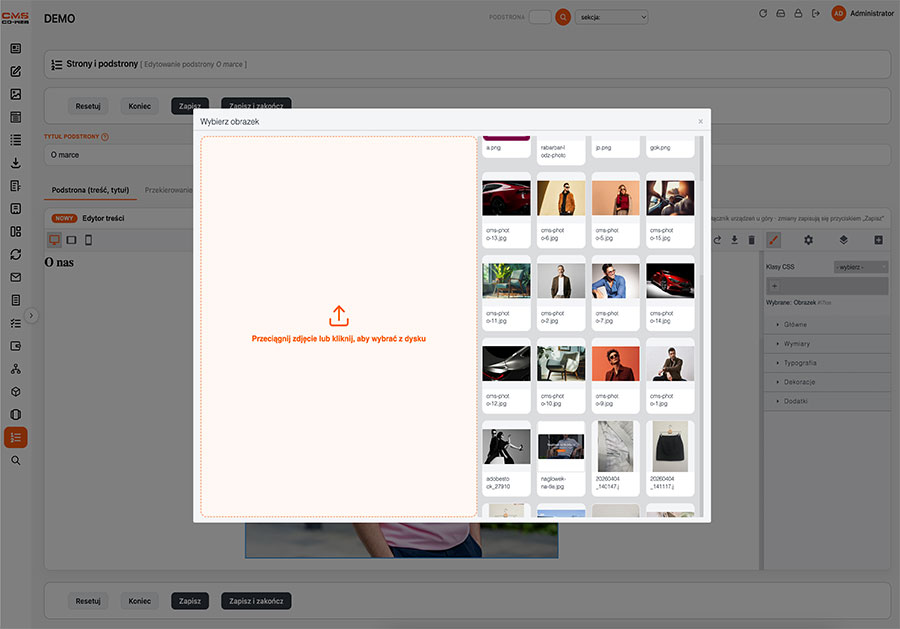Open the Klasy CSS wybierz dropdown
The height and width of the screenshot is (629, 900).
[x=860, y=267]
